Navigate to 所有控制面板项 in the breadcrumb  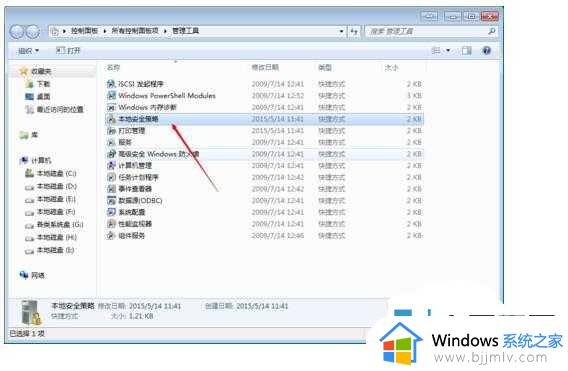(135, 31)
